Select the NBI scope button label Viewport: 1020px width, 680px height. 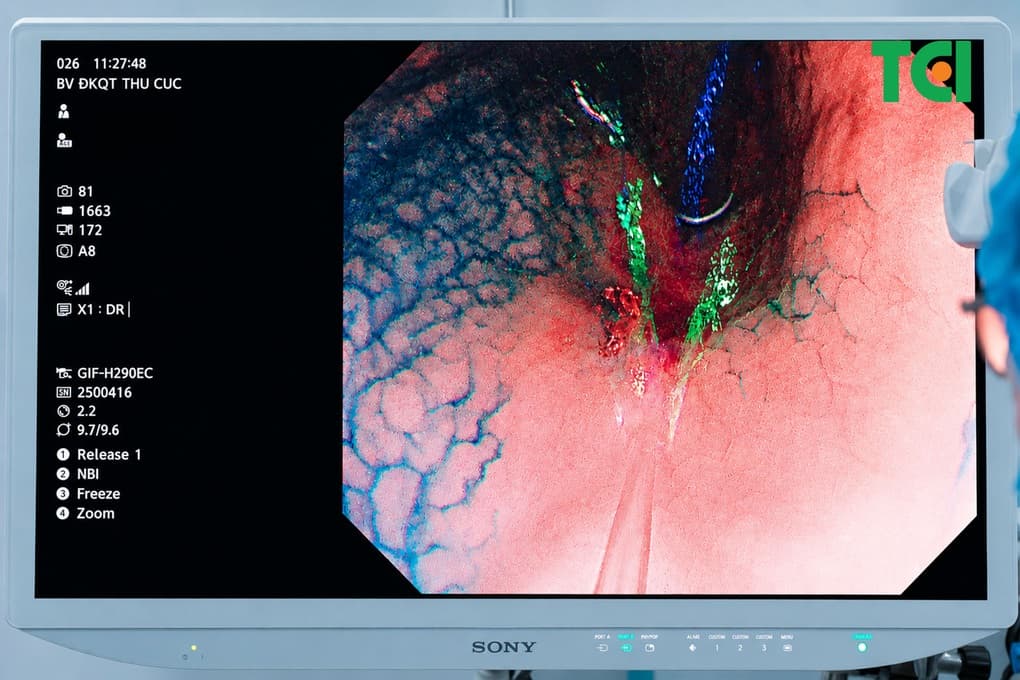coord(88,474)
